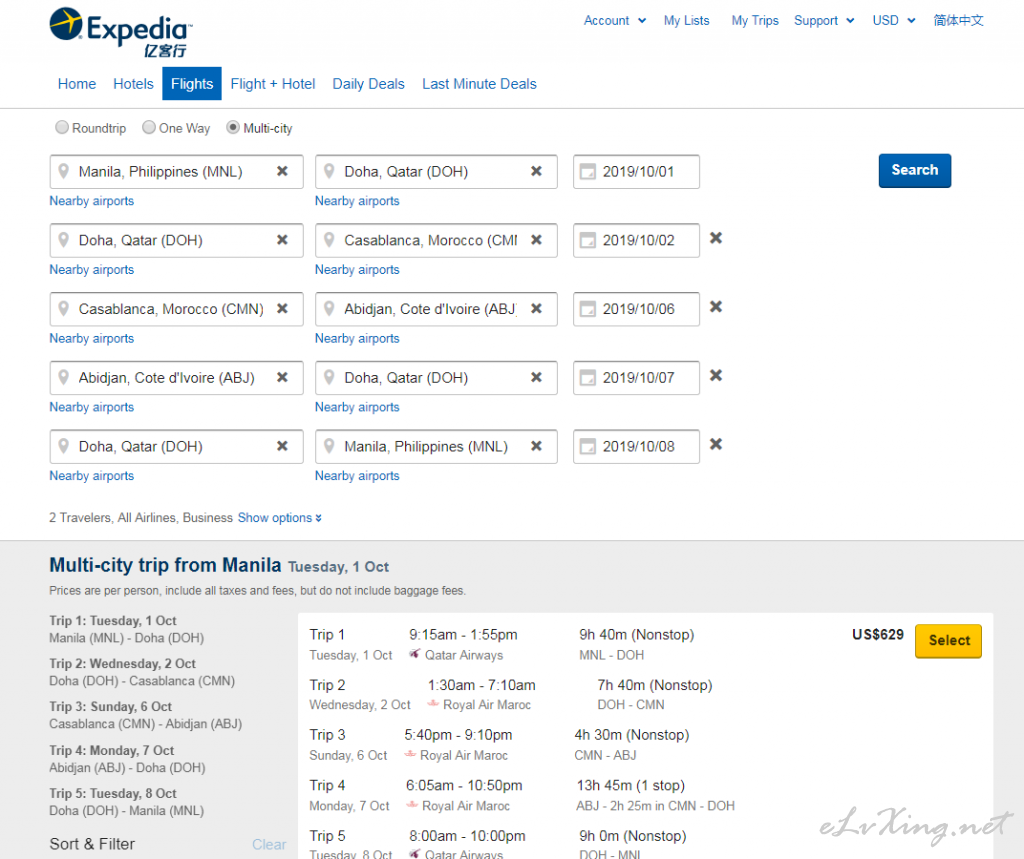Remove the 2019/10/02 flight row
This screenshot has width=1024, height=859.
716,238
